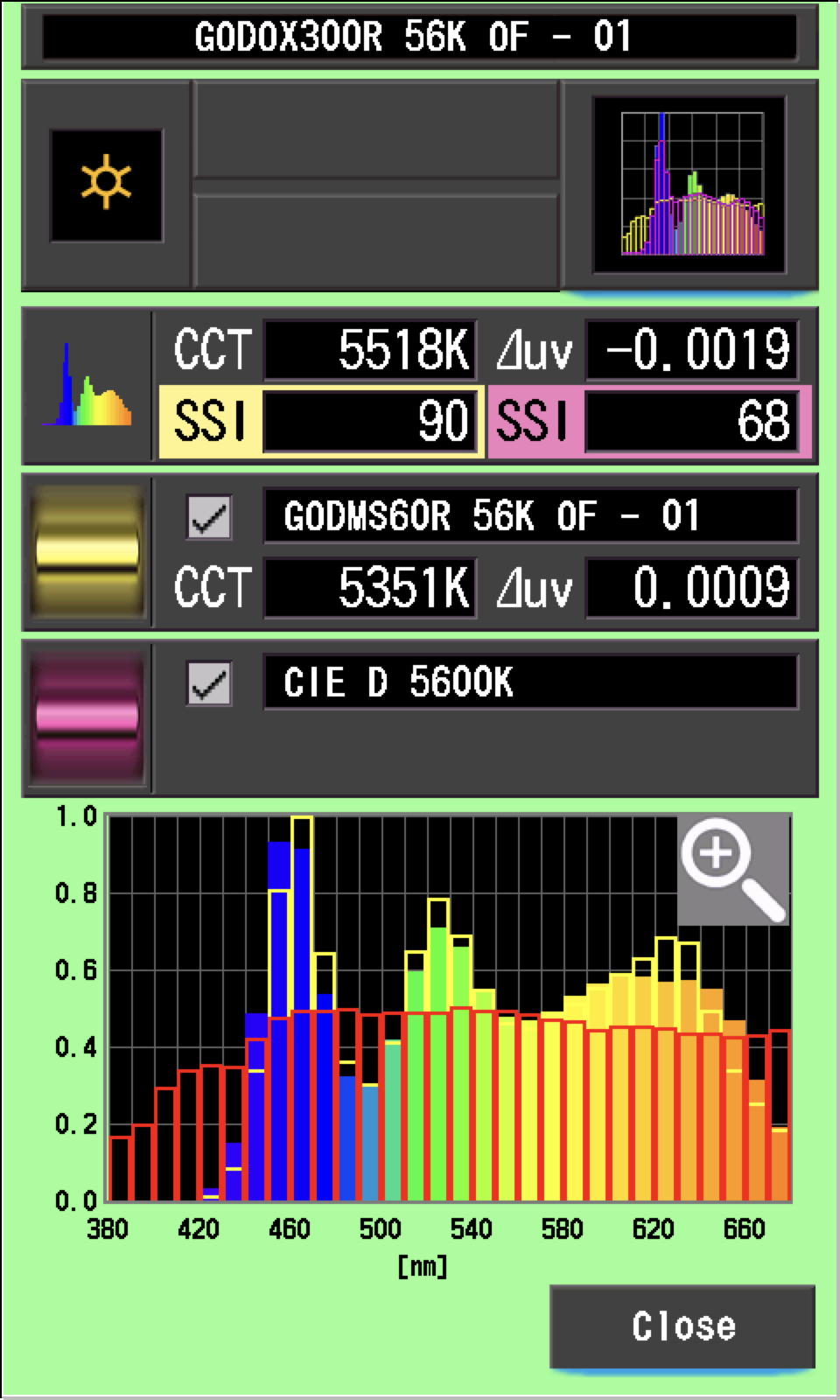The width and height of the screenshot is (840, 1400).
Task: Tap the magnifier zoom icon on graph
Action: click(733, 869)
